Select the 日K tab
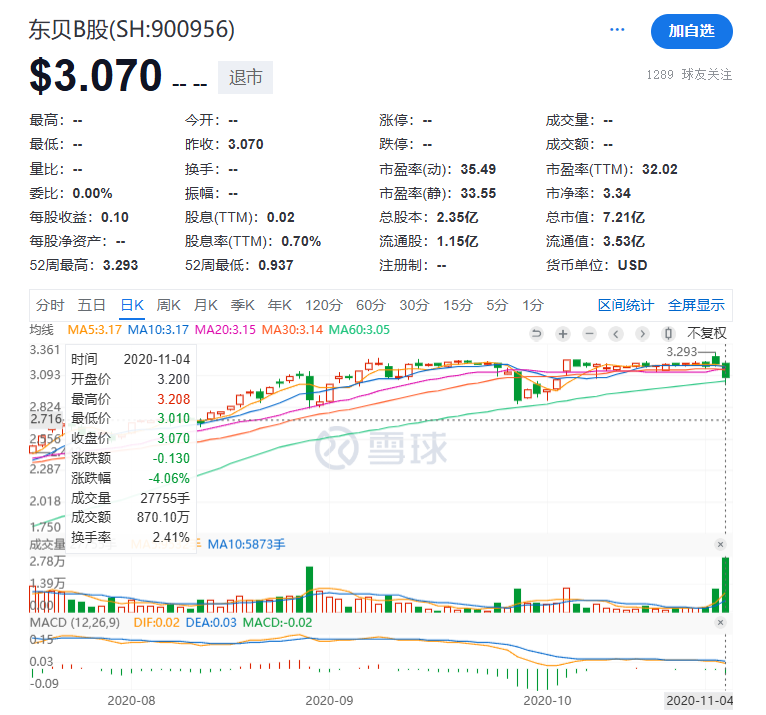The image size is (766, 715). (x=132, y=305)
